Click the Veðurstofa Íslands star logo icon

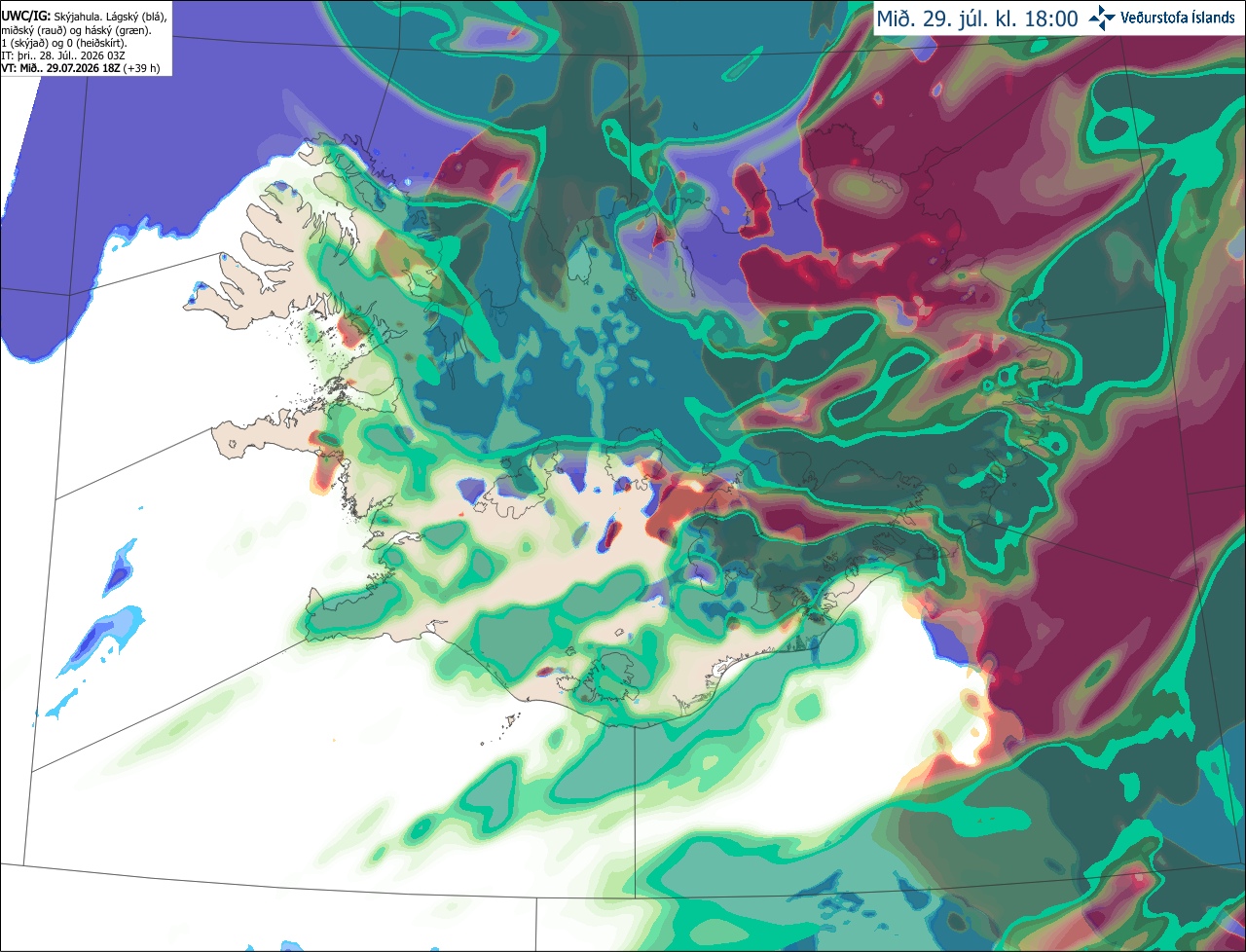coord(1102,18)
